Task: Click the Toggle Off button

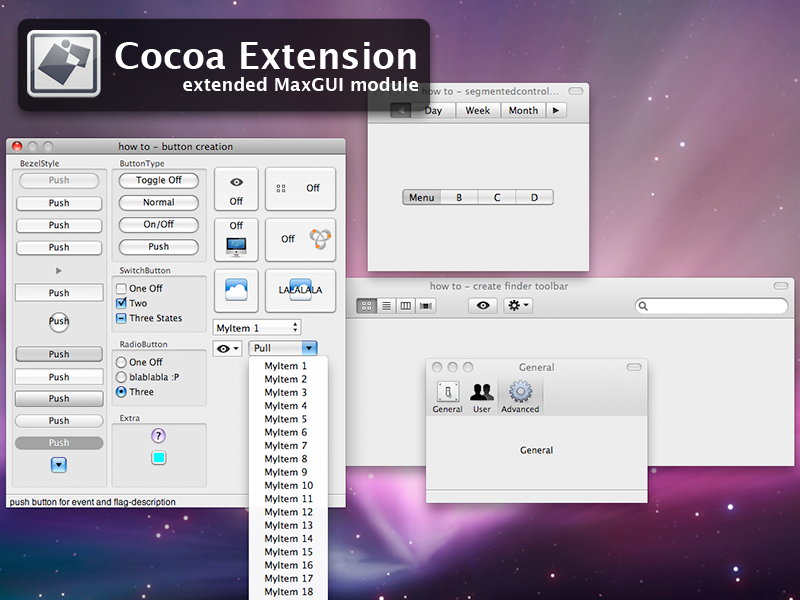Action: [x=159, y=181]
